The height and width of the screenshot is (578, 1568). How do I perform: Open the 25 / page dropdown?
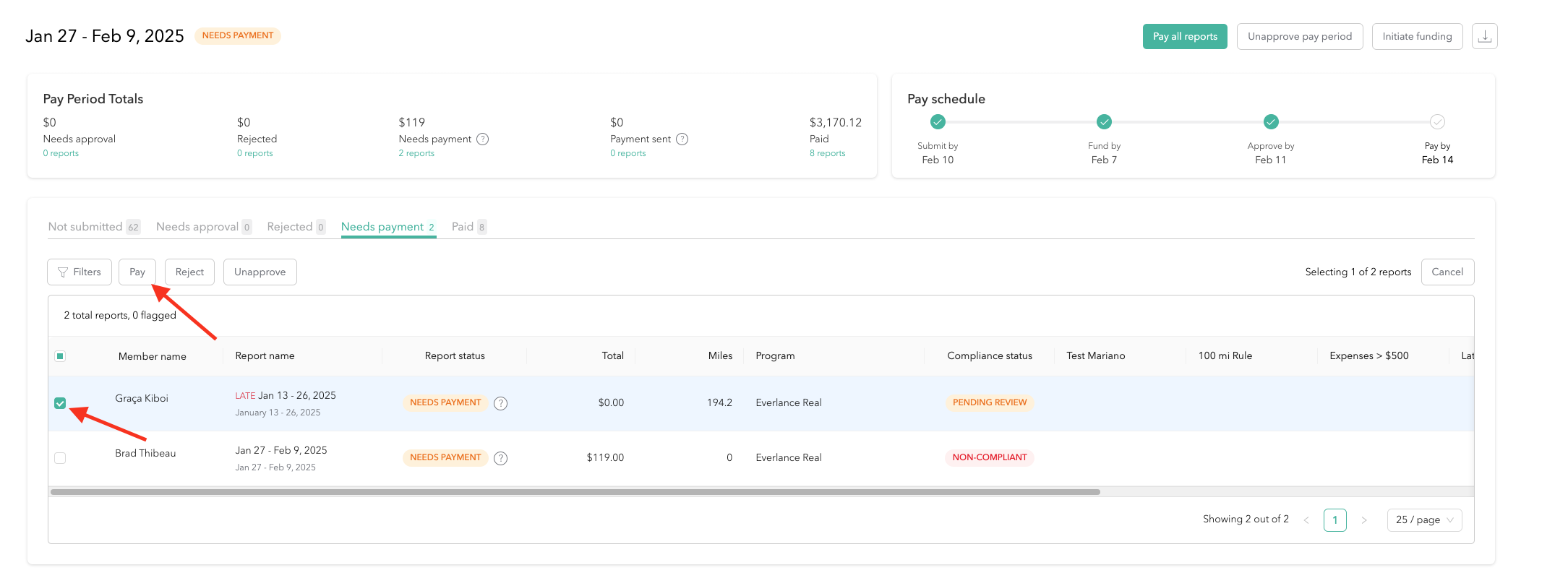point(1424,520)
